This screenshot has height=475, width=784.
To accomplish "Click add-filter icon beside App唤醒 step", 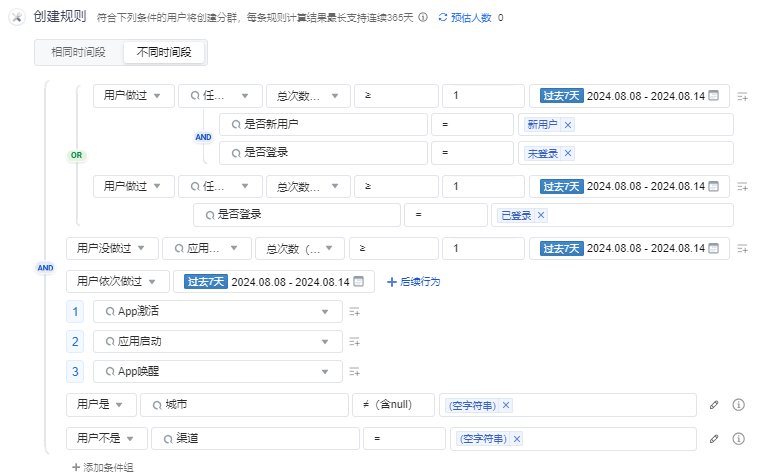I will coord(354,372).
